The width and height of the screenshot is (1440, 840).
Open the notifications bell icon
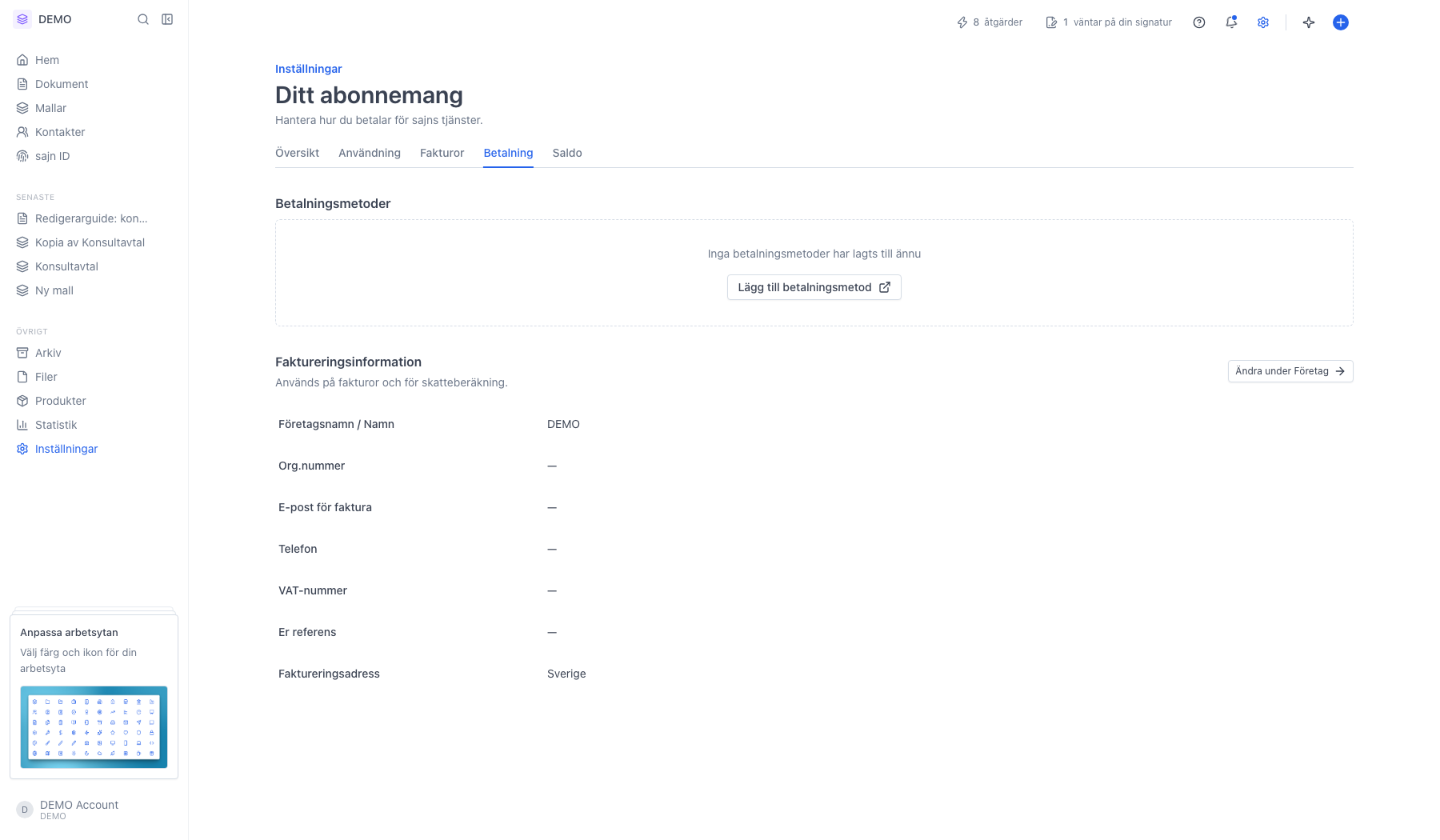(1231, 22)
